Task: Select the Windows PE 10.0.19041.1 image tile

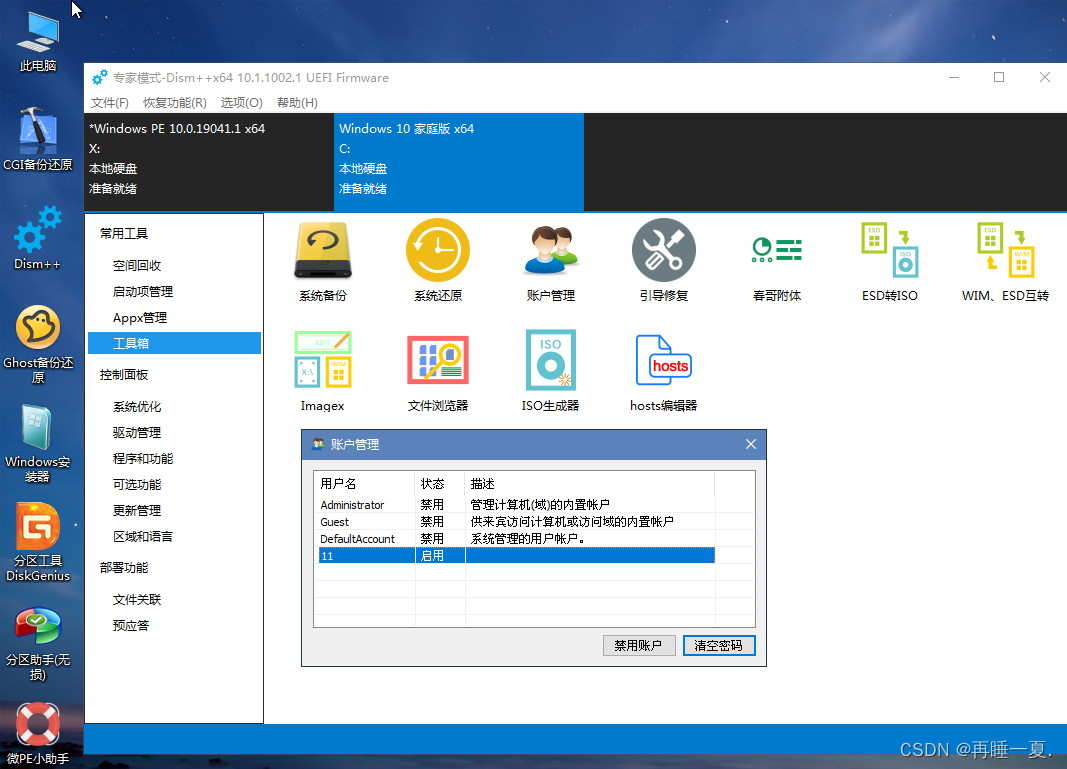Action: point(209,162)
